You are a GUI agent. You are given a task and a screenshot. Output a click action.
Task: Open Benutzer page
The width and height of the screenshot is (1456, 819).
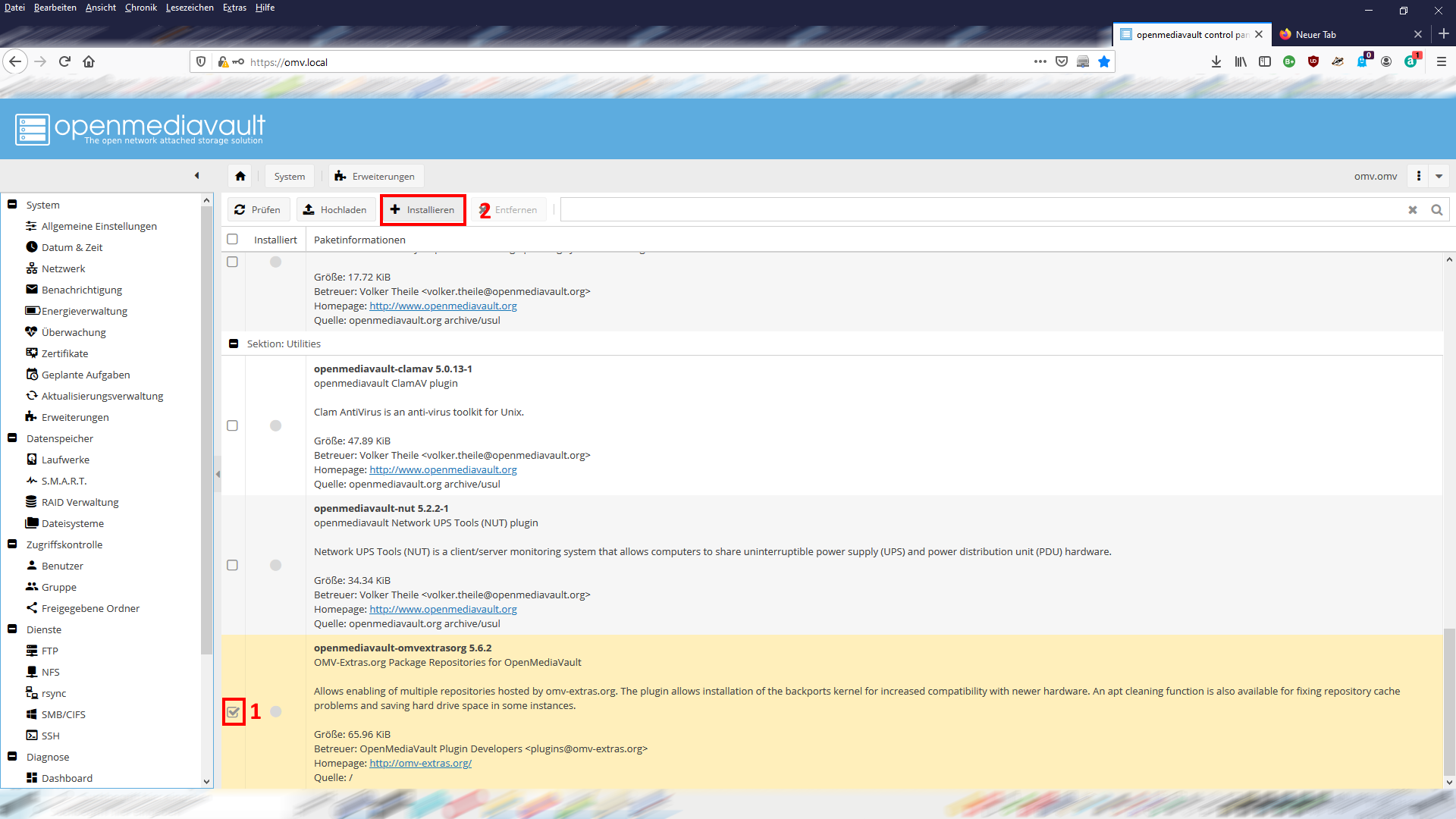tap(61, 566)
